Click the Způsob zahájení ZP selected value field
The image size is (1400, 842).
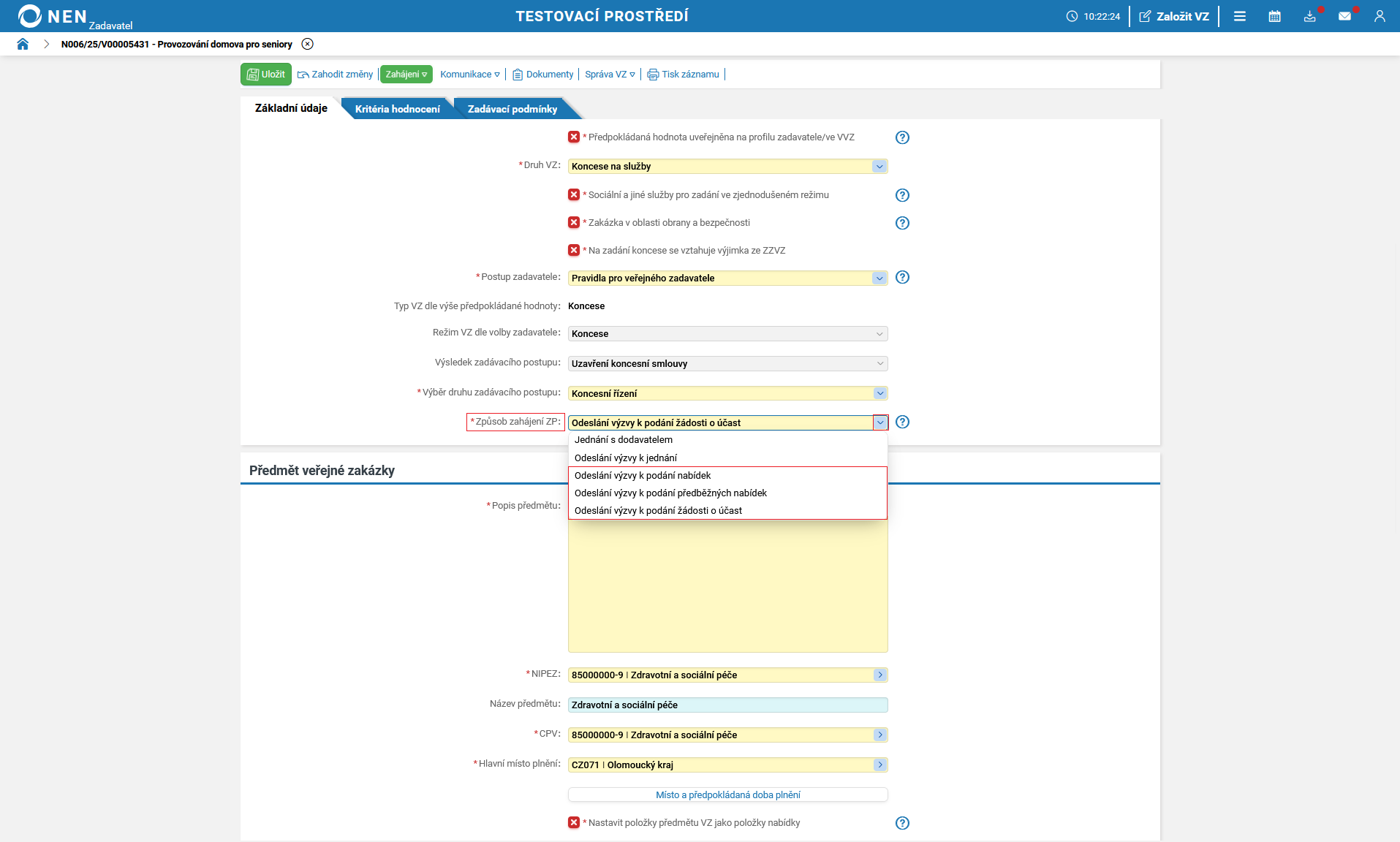click(720, 423)
